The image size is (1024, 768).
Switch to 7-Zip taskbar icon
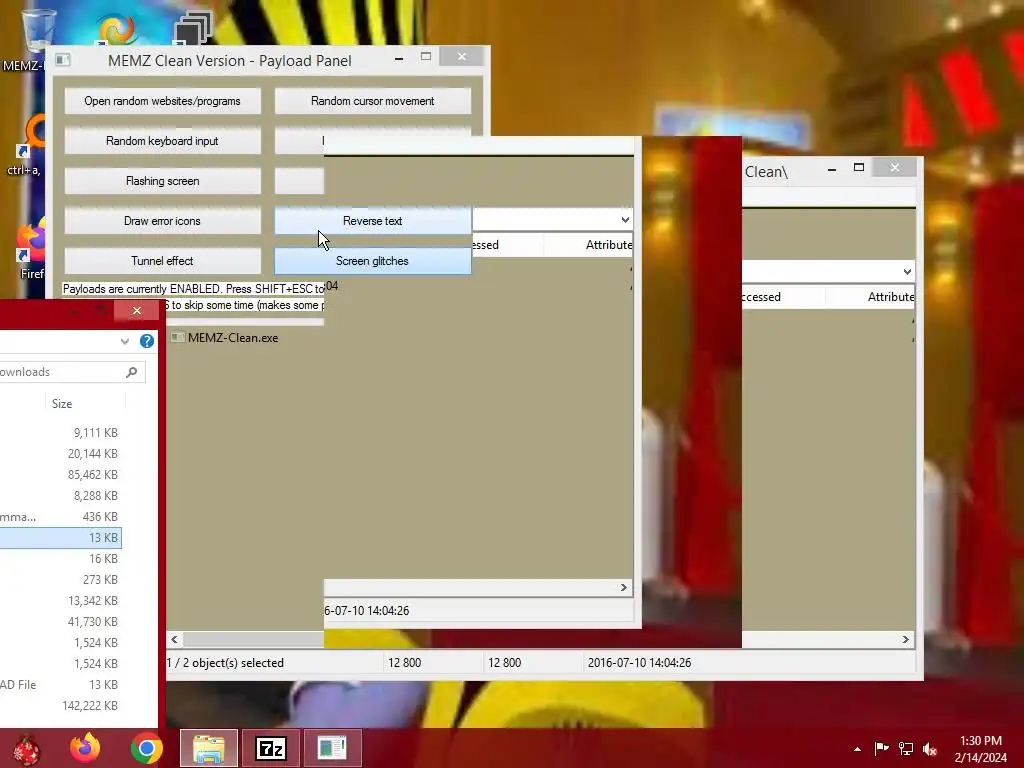click(270, 748)
